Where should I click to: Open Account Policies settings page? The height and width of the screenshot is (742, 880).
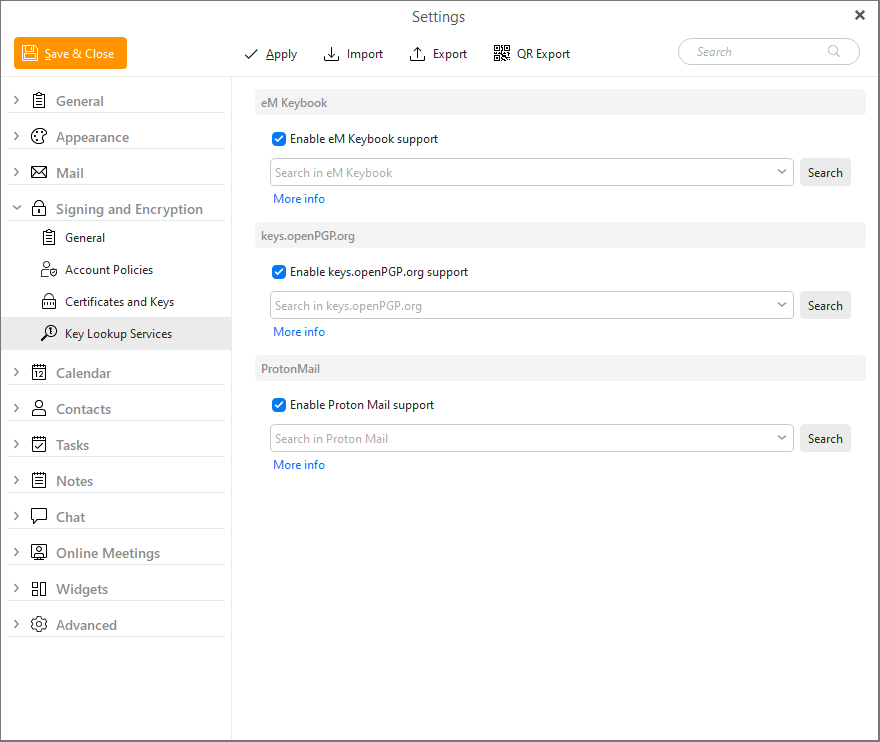[x=109, y=270]
